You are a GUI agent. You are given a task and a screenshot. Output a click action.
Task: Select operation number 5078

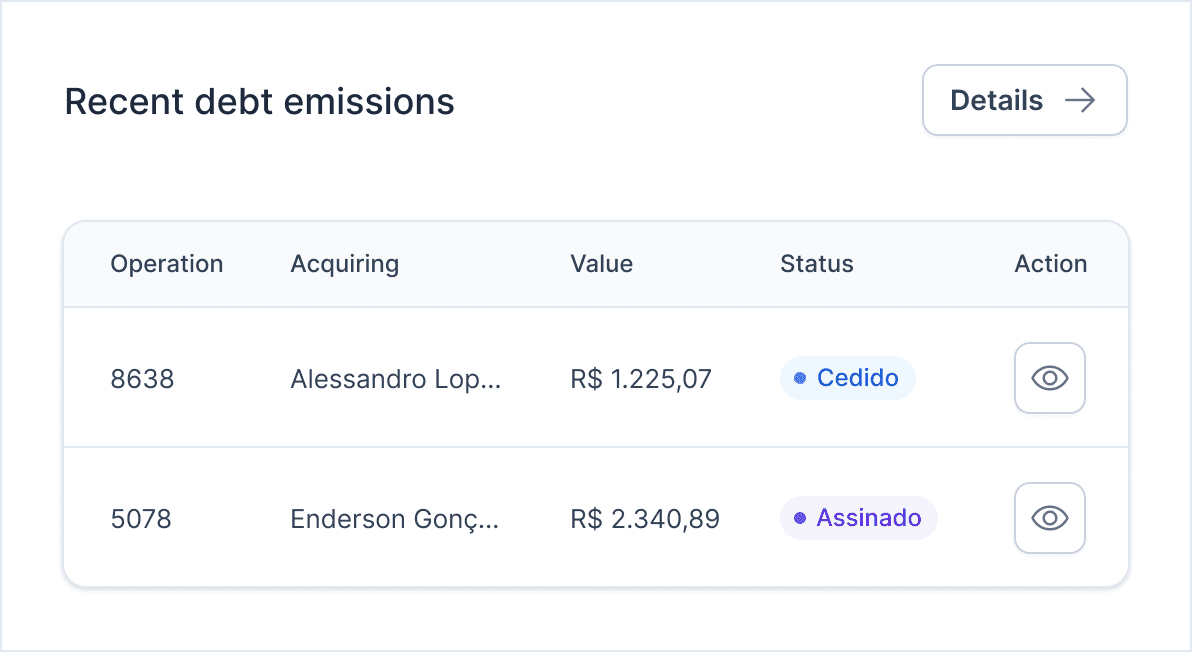141,519
